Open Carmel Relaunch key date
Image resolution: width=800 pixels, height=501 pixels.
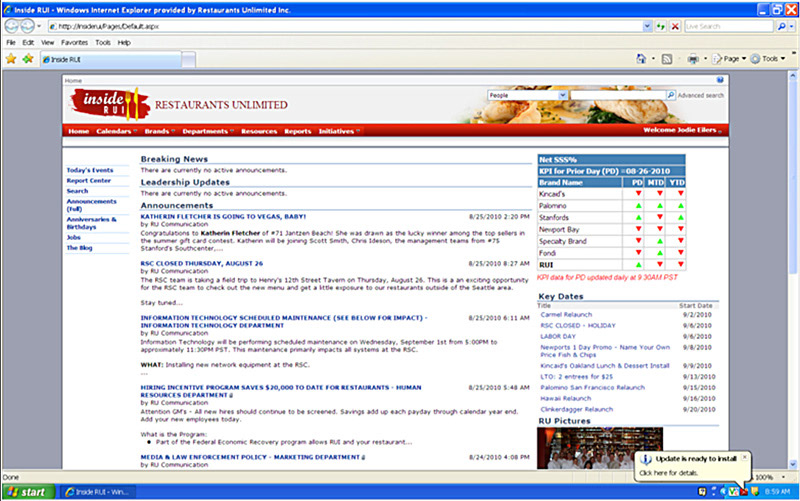pyautogui.click(x=566, y=315)
